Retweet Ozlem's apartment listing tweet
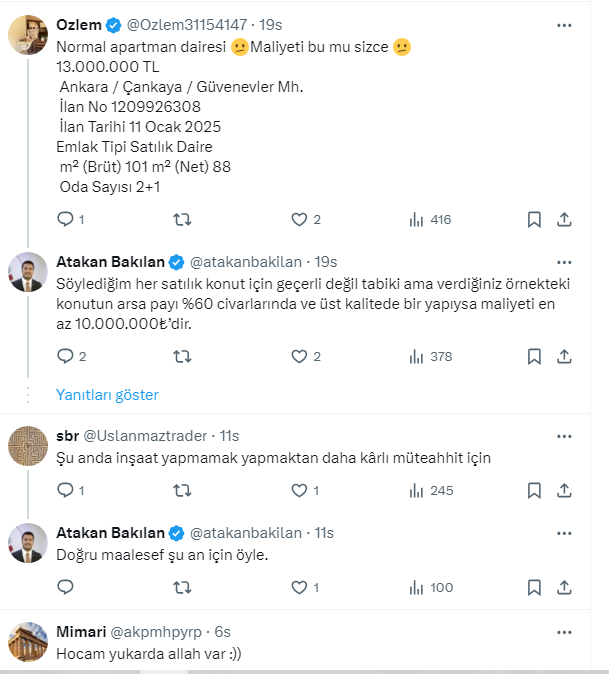Viewport: 609px width, 674px height. click(x=183, y=219)
